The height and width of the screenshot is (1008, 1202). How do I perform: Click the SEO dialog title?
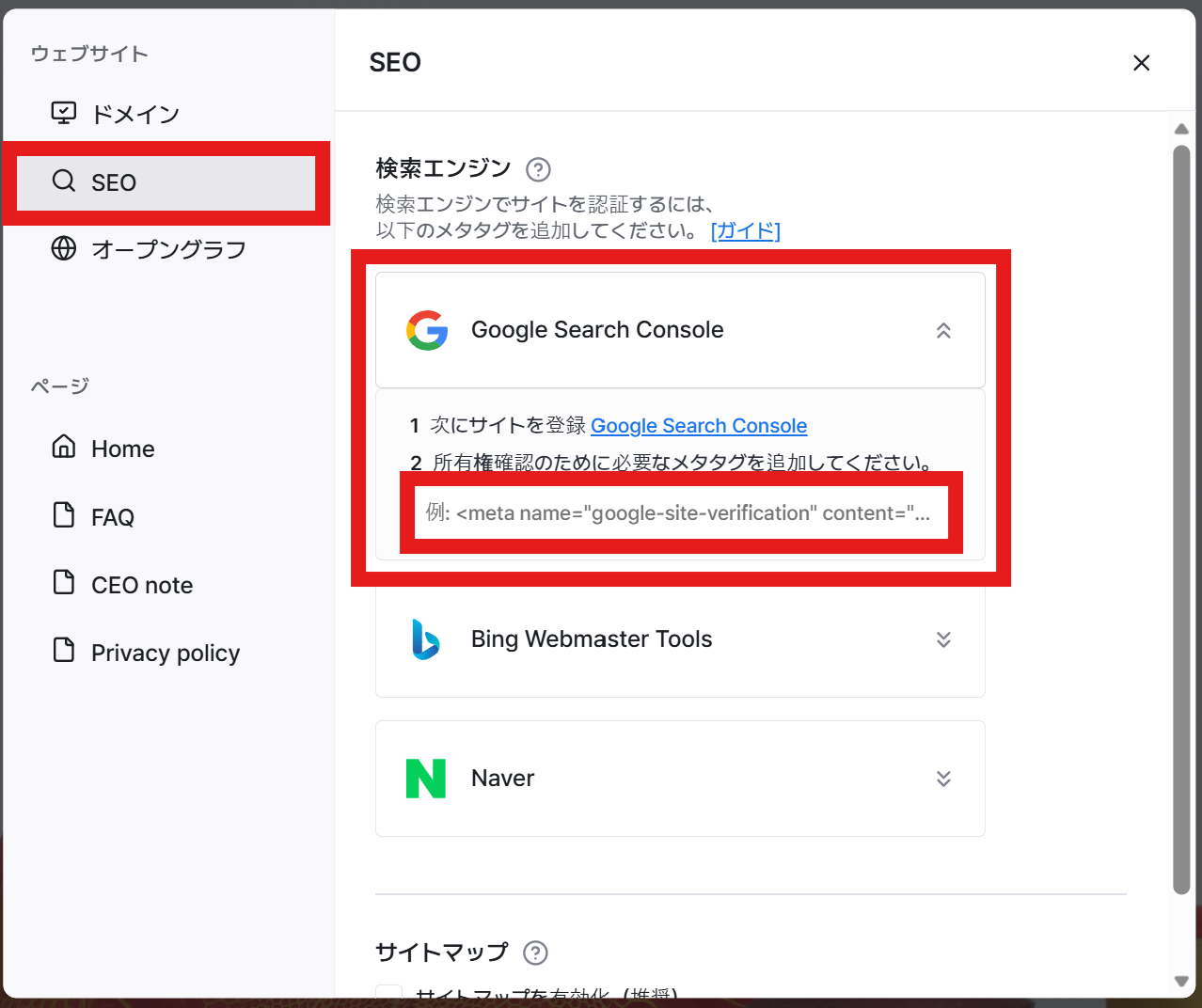pyautogui.click(x=395, y=62)
